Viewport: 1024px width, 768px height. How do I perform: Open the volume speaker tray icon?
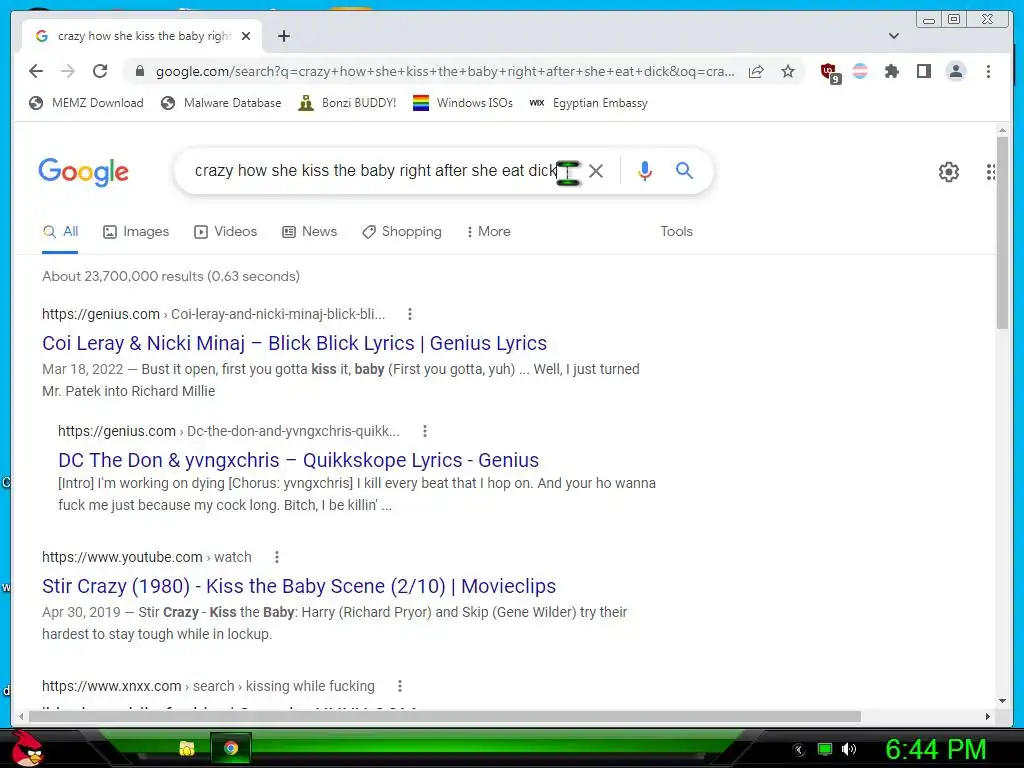[x=849, y=749]
